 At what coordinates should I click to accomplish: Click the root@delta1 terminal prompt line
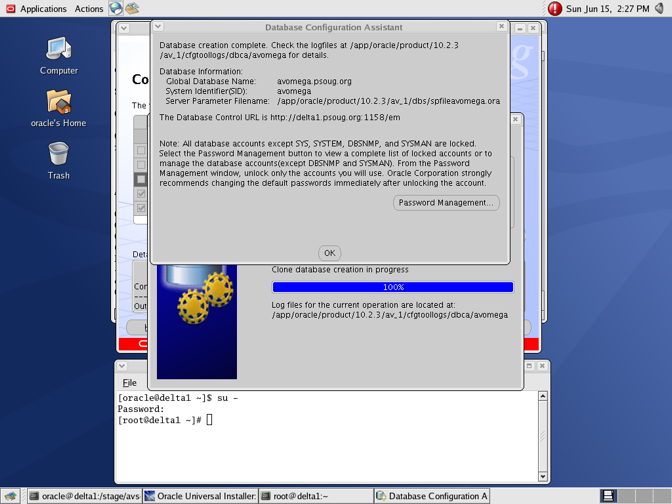click(x=165, y=420)
